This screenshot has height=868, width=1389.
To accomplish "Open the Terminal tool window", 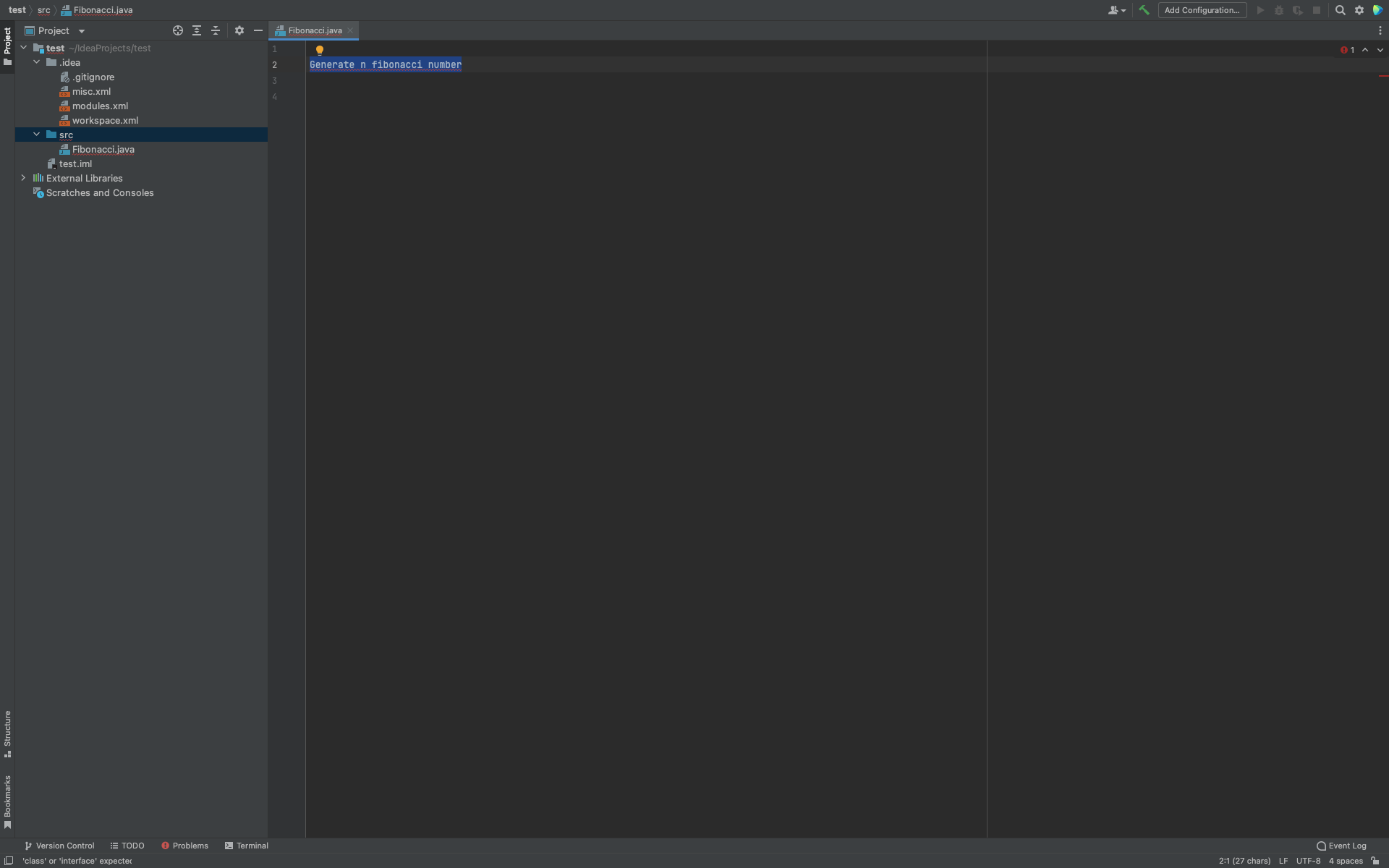I will tap(246, 846).
